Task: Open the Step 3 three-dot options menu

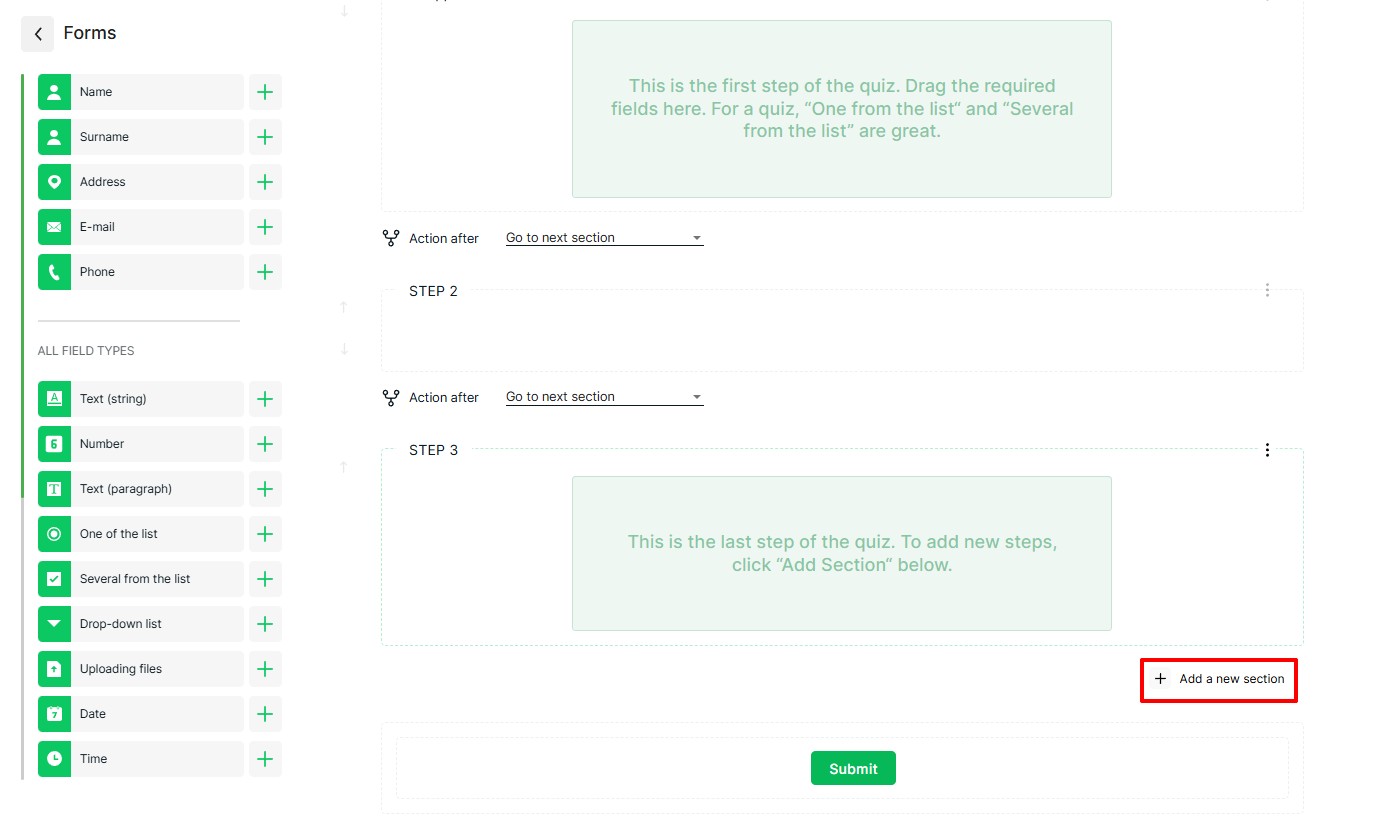Action: click(1267, 450)
